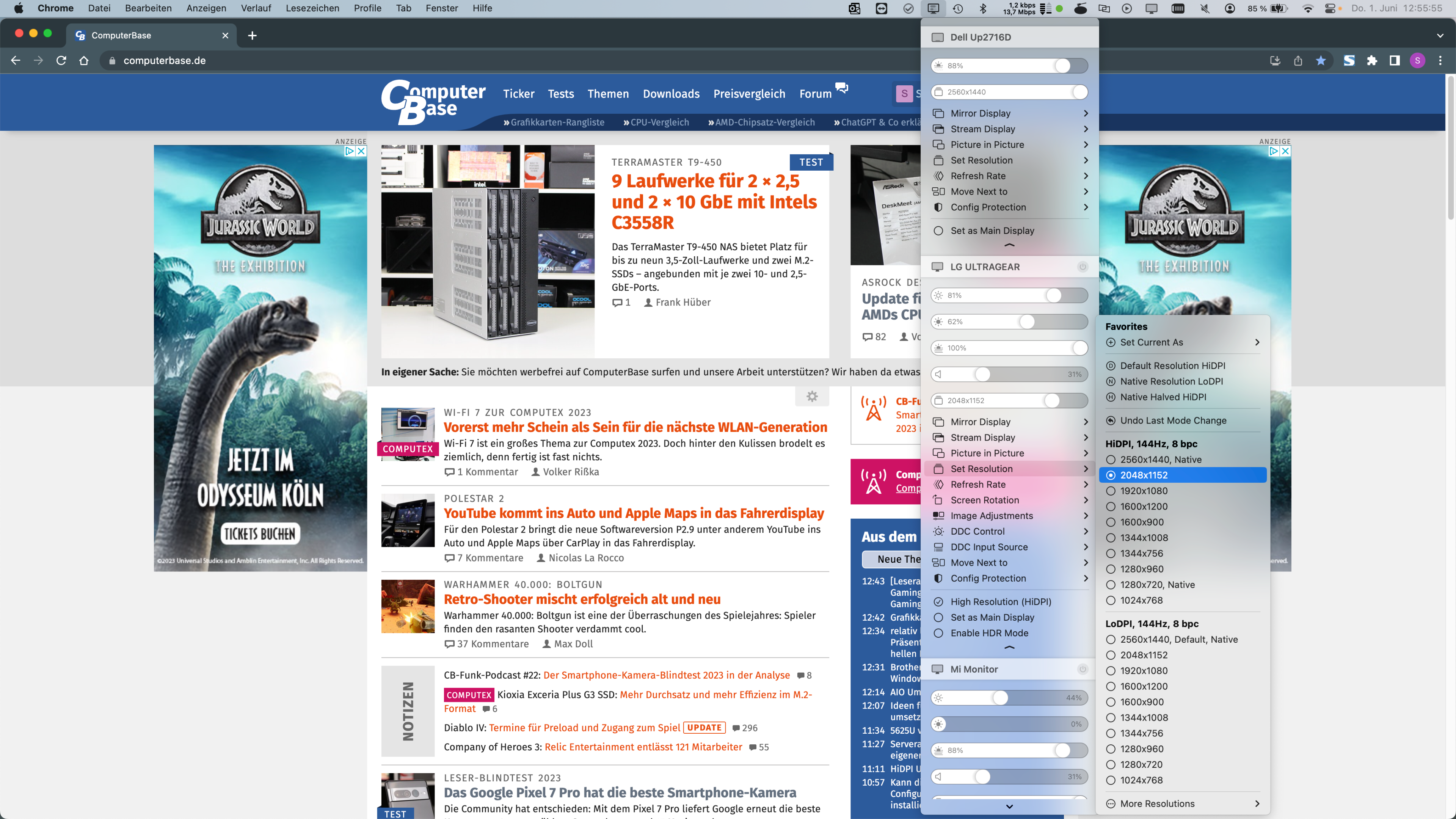The height and width of the screenshot is (819, 1456).
Task: Click the reload page icon
Action: point(61,61)
